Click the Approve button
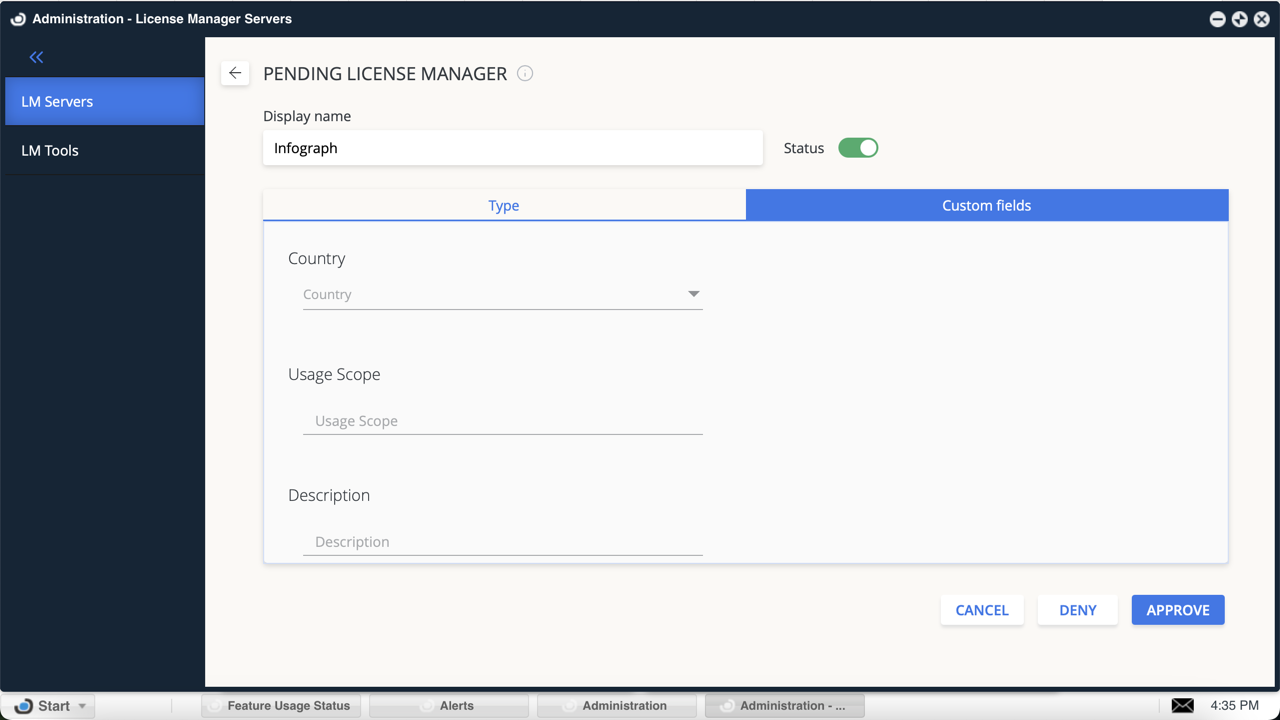This screenshot has height=720, width=1280. tap(1177, 610)
